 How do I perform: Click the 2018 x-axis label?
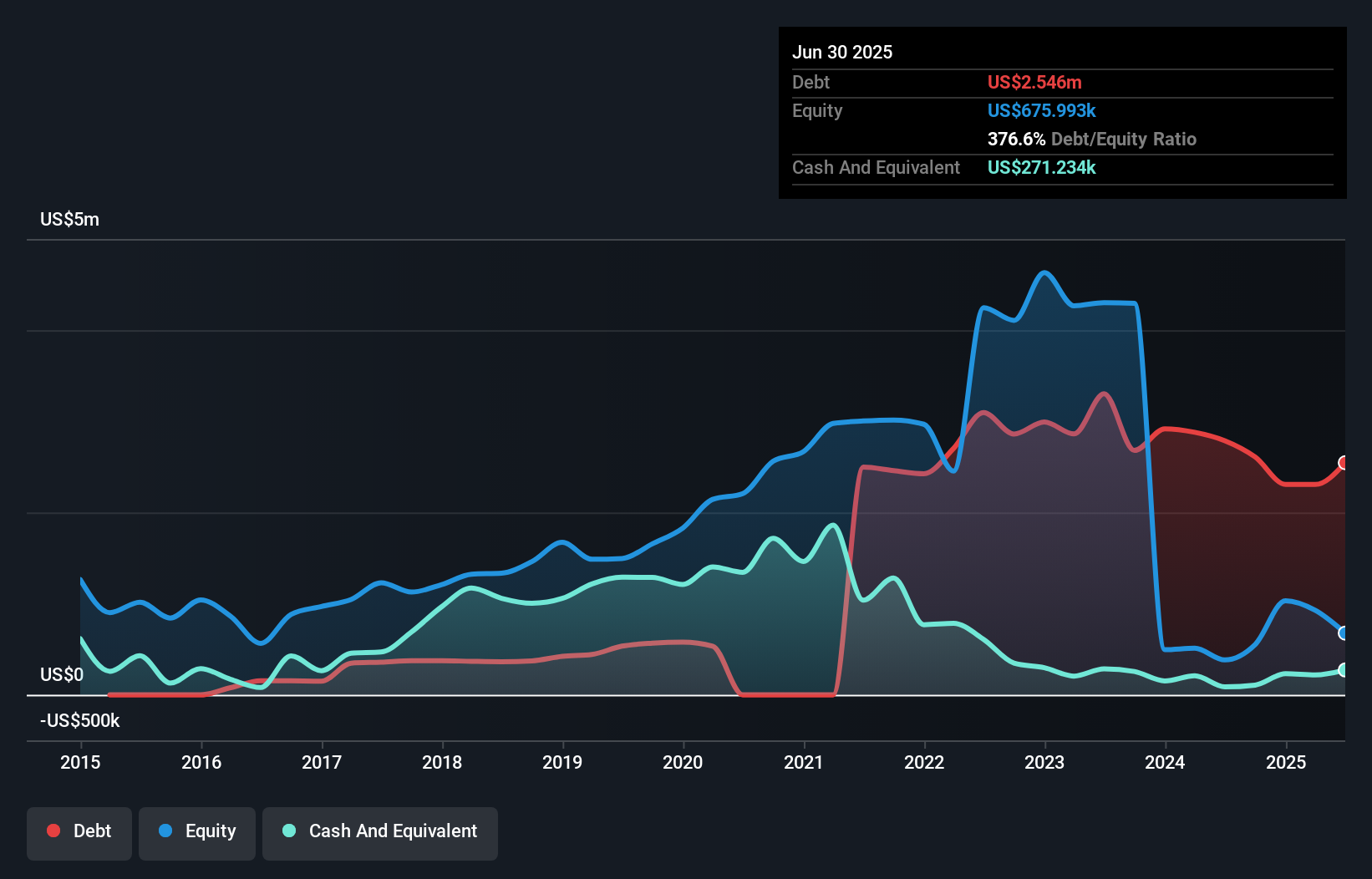tap(442, 762)
